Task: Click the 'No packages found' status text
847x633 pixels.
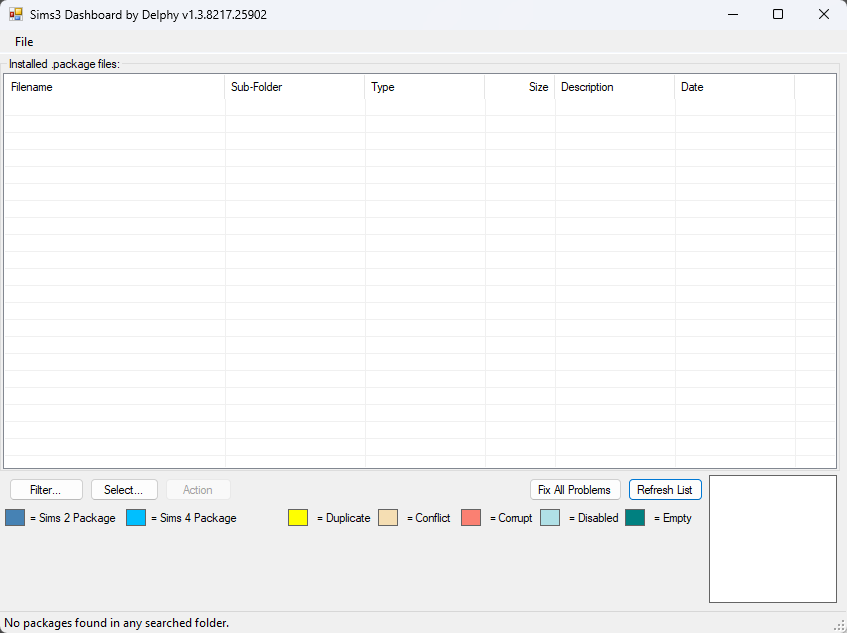Action: click(x=117, y=623)
